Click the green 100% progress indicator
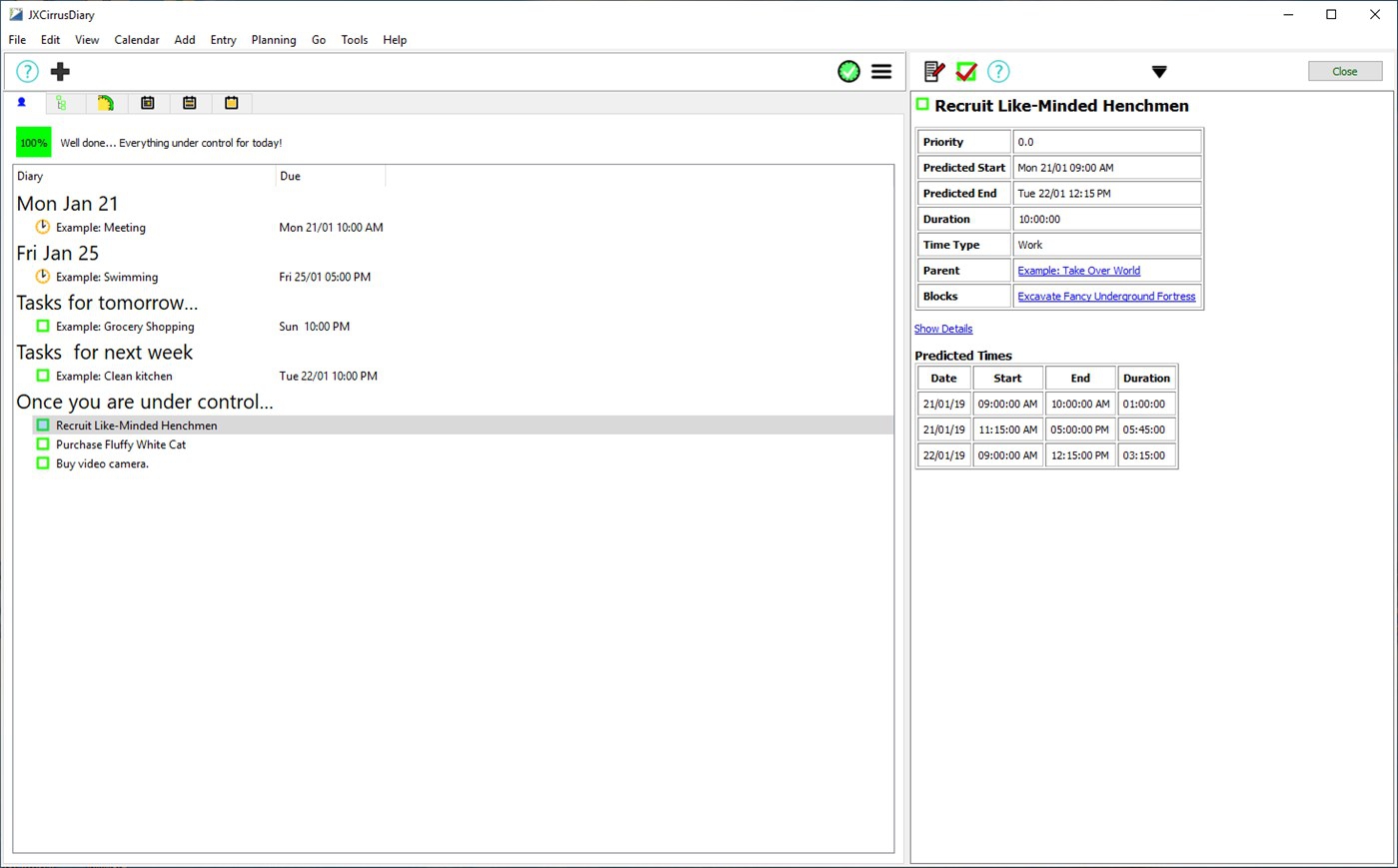 (33, 143)
